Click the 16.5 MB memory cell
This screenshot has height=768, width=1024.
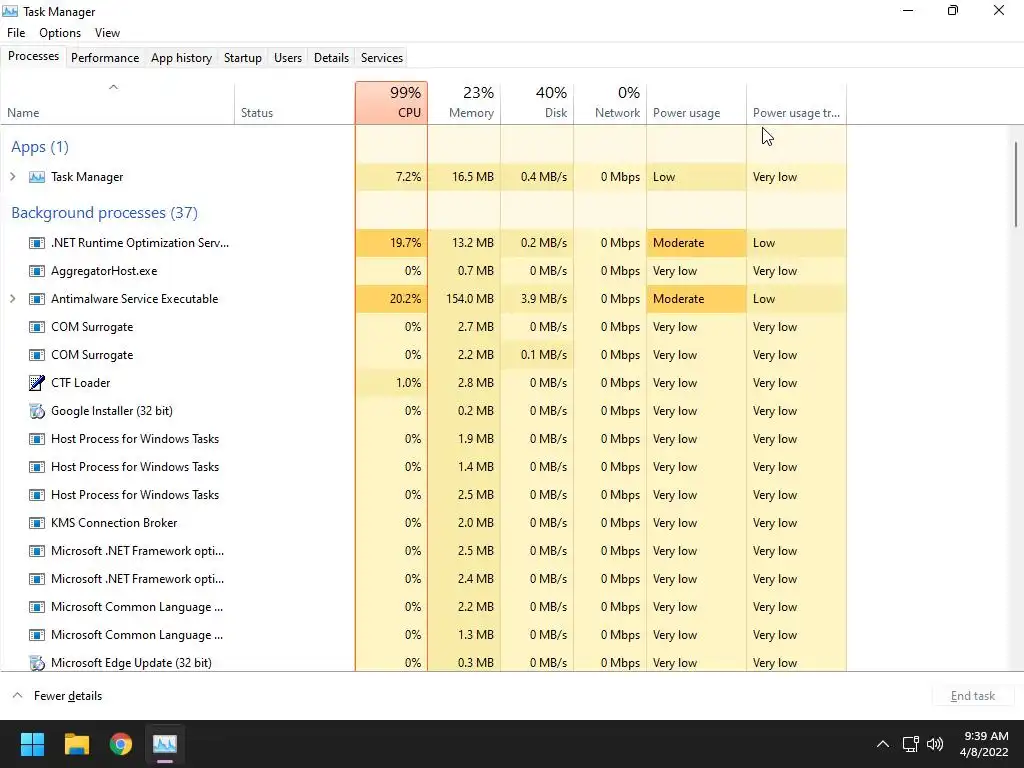pyautogui.click(x=464, y=177)
